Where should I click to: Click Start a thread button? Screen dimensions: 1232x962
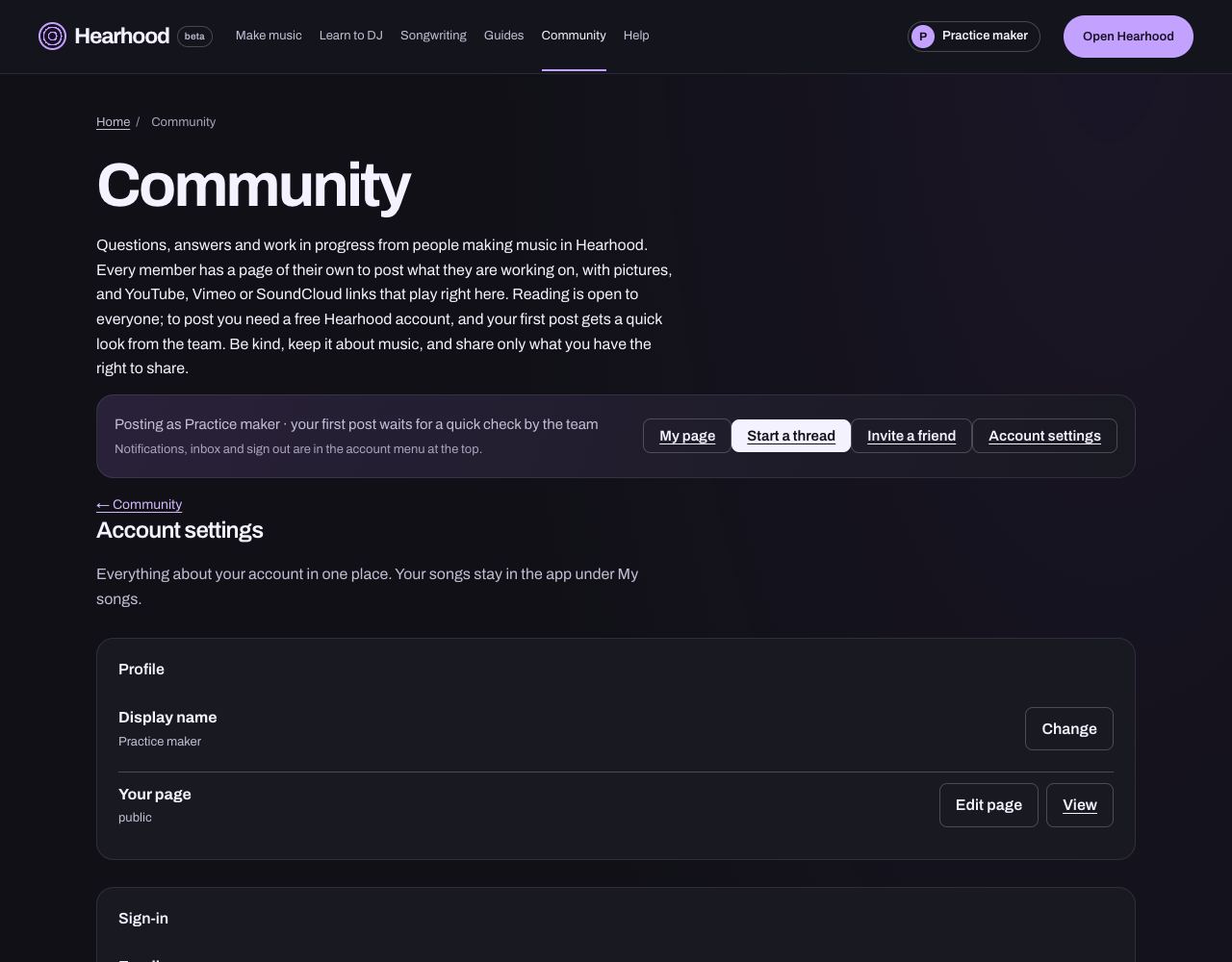coord(791,436)
